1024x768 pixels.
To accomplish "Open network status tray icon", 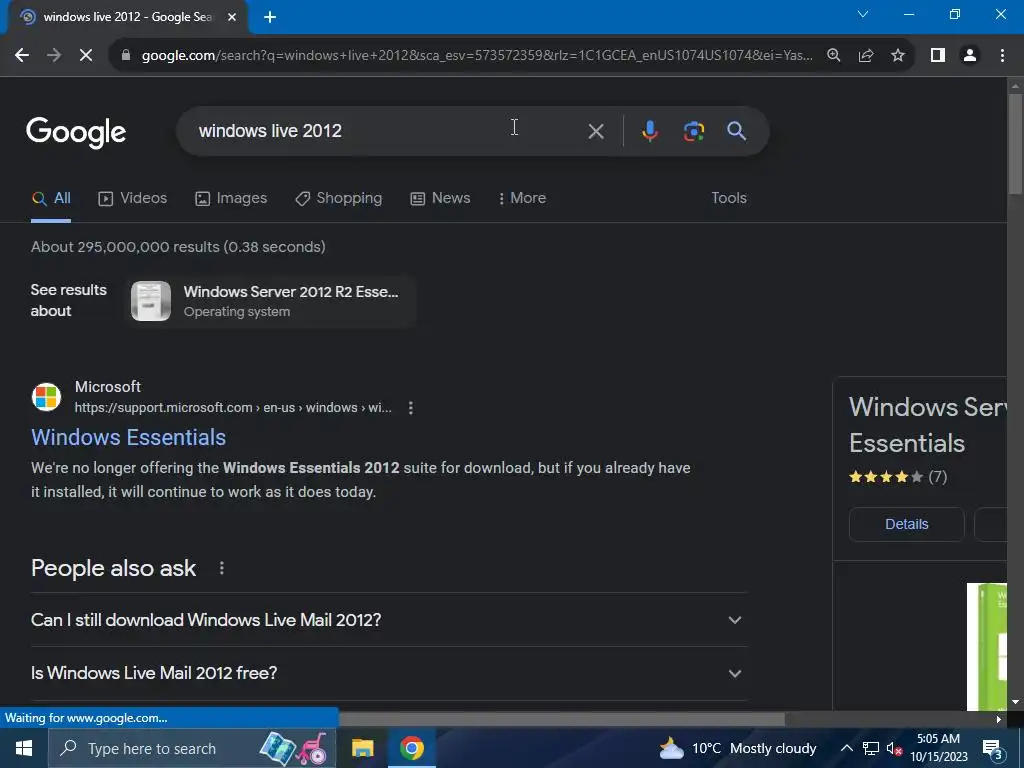I will tap(871, 748).
